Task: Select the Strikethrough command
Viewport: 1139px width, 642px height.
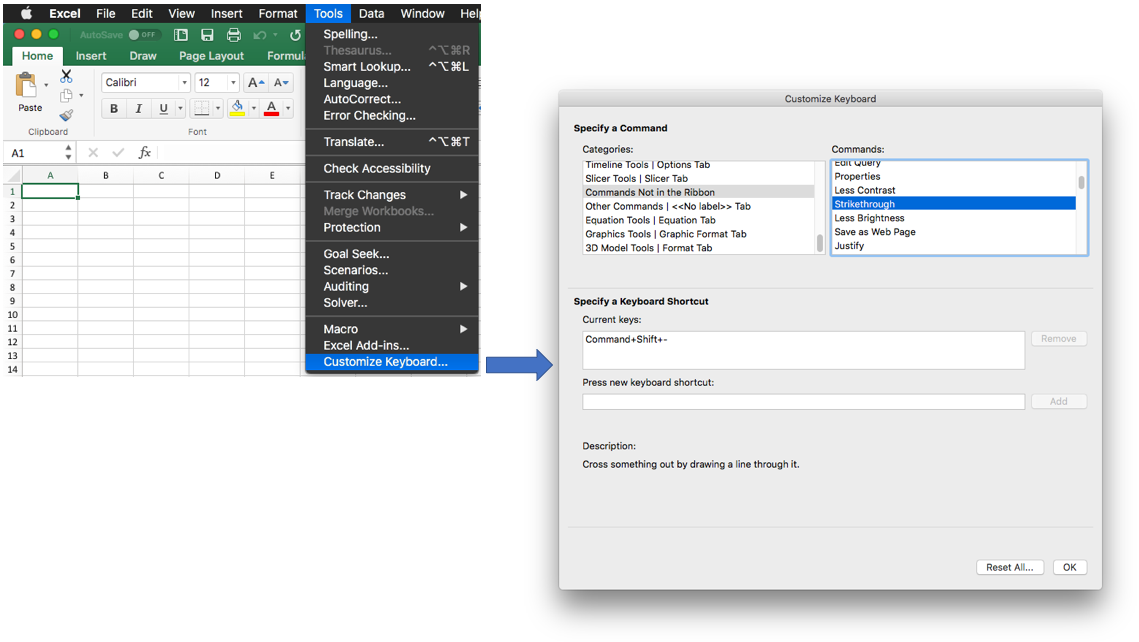Action: pyautogui.click(x=953, y=204)
